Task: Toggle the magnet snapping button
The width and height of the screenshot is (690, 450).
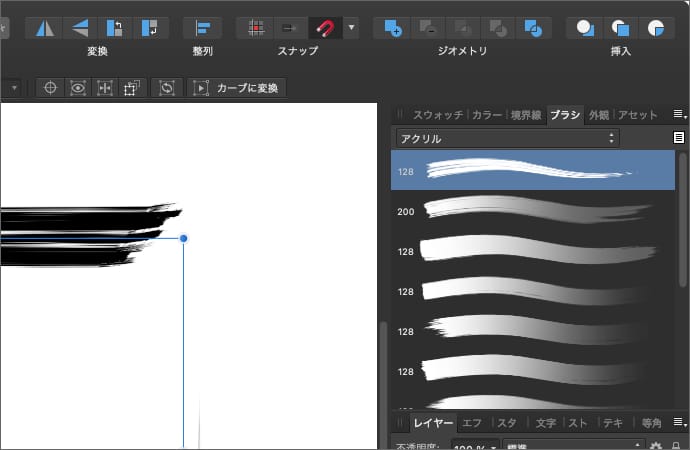Action: coord(323,28)
